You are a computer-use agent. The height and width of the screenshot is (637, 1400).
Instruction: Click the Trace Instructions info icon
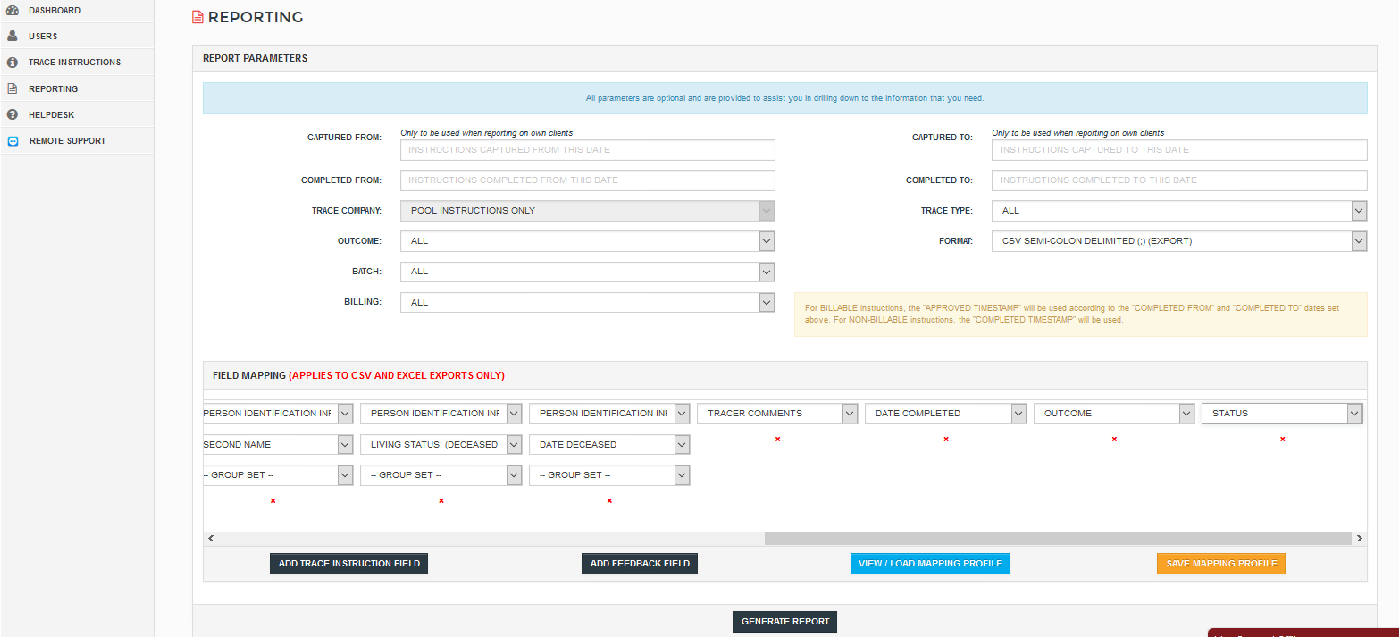point(13,62)
